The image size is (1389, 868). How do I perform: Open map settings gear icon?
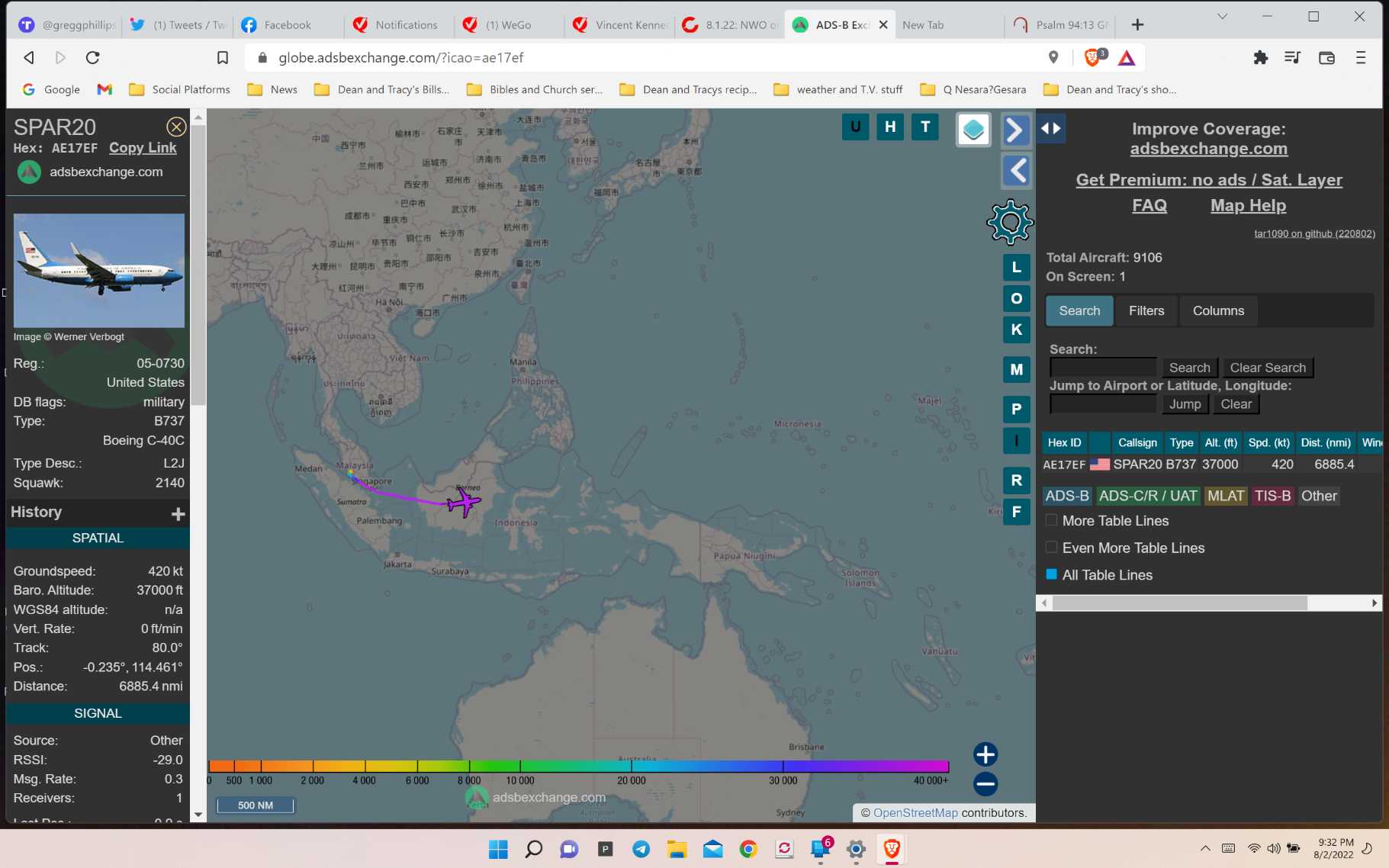(1010, 222)
